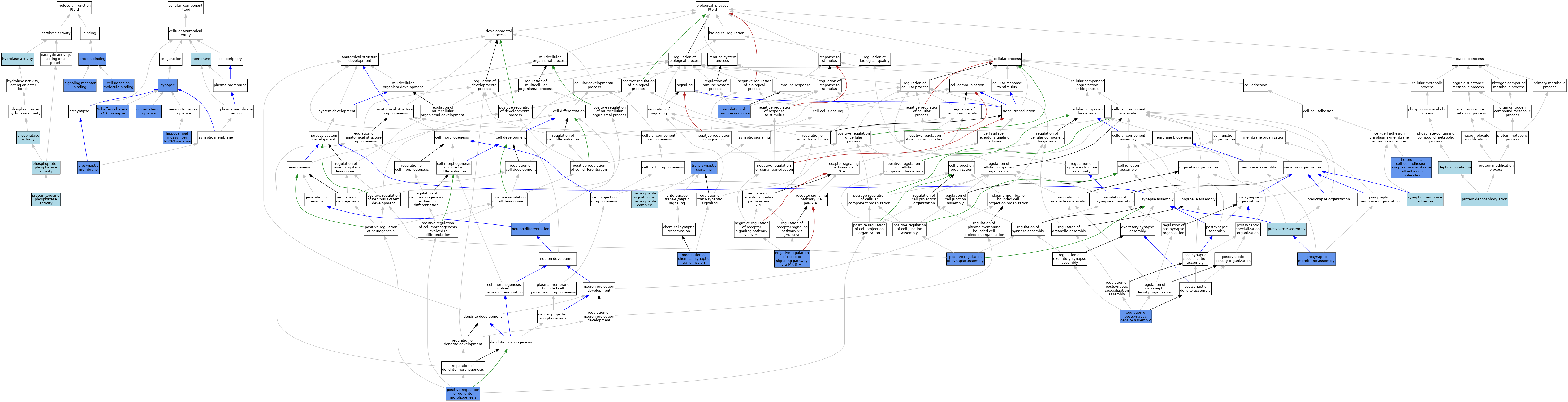Click the blue 'regulation of immune response' node
Screen dimensions: 1568x402
733,111
